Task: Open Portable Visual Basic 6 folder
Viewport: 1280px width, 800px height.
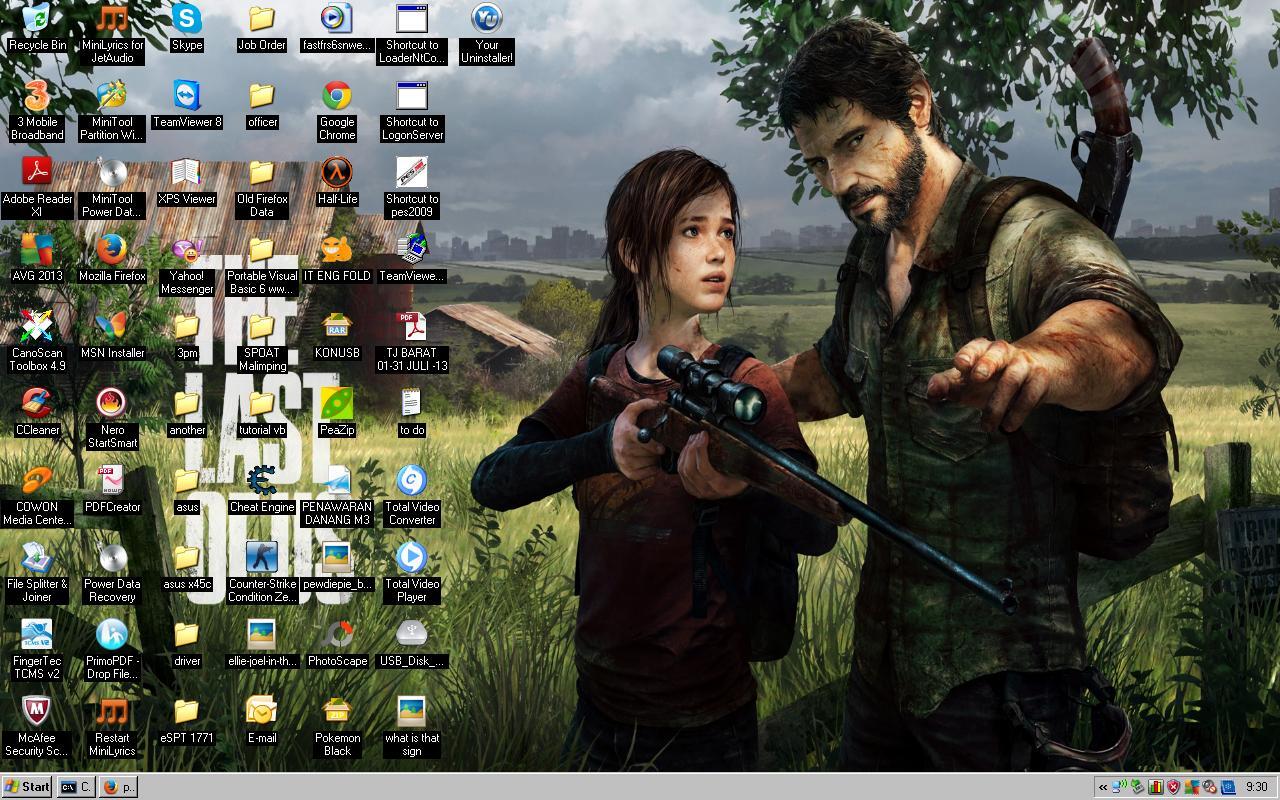Action: click(x=262, y=249)
